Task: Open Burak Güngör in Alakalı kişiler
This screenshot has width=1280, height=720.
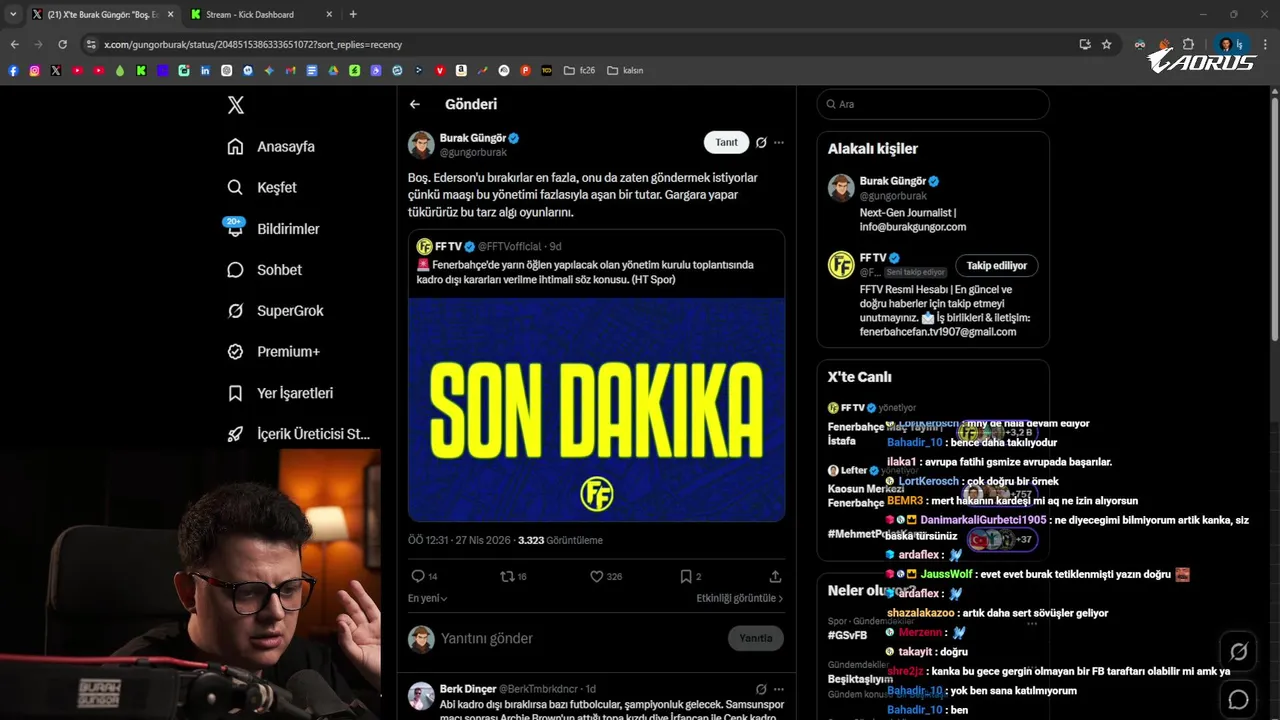Action: point(933,206)
